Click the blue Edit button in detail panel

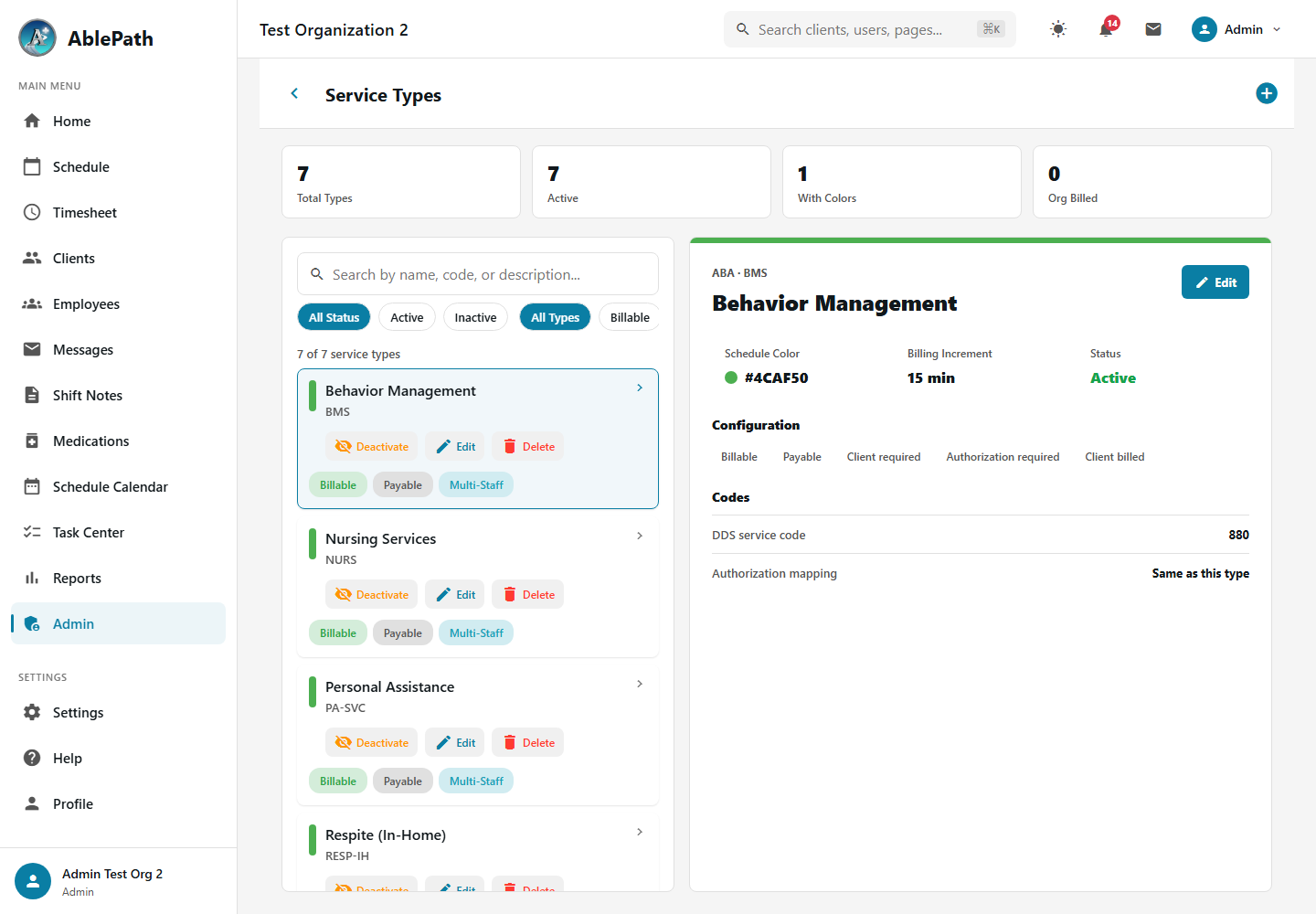tap(1215, 282)
